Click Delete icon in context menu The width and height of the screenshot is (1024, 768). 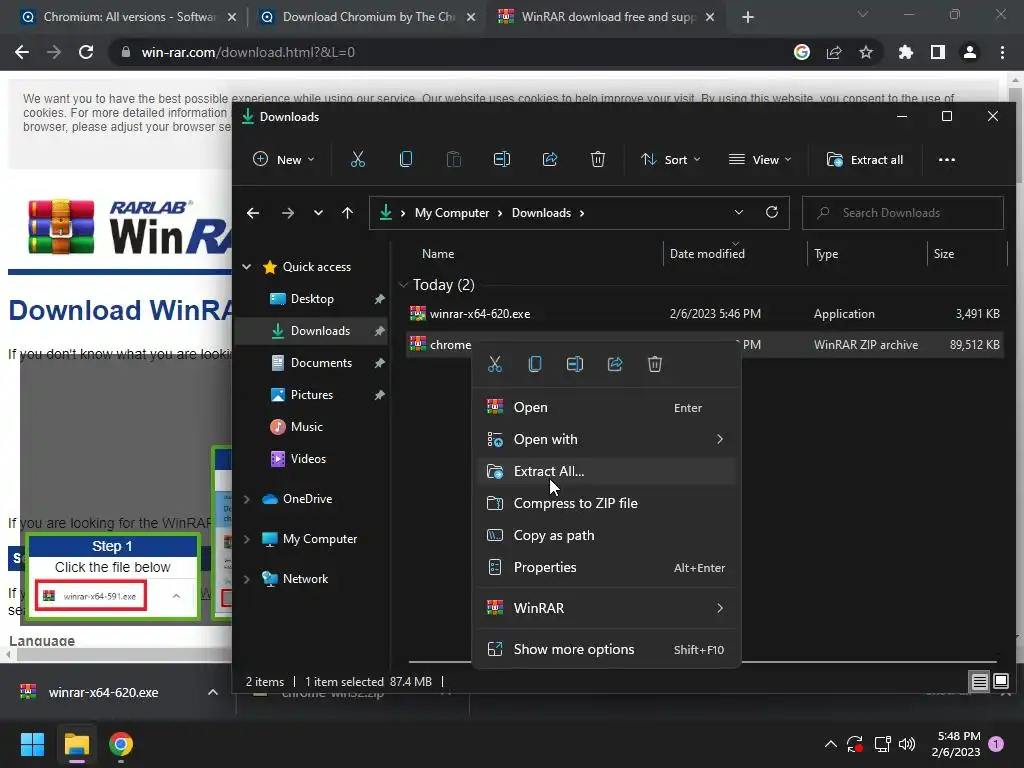click(x=655, y=364)
